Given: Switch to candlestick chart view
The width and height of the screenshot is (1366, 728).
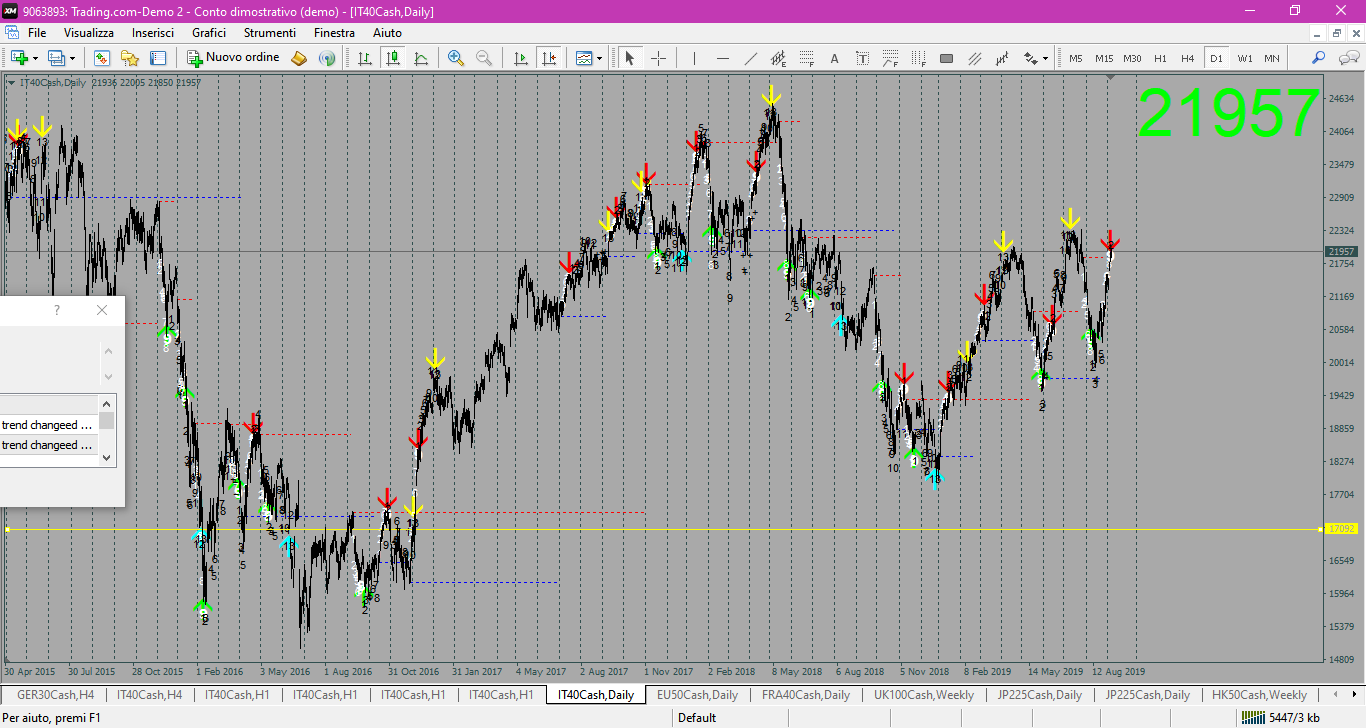Looking at the screenshot, I should coord(393,58).
